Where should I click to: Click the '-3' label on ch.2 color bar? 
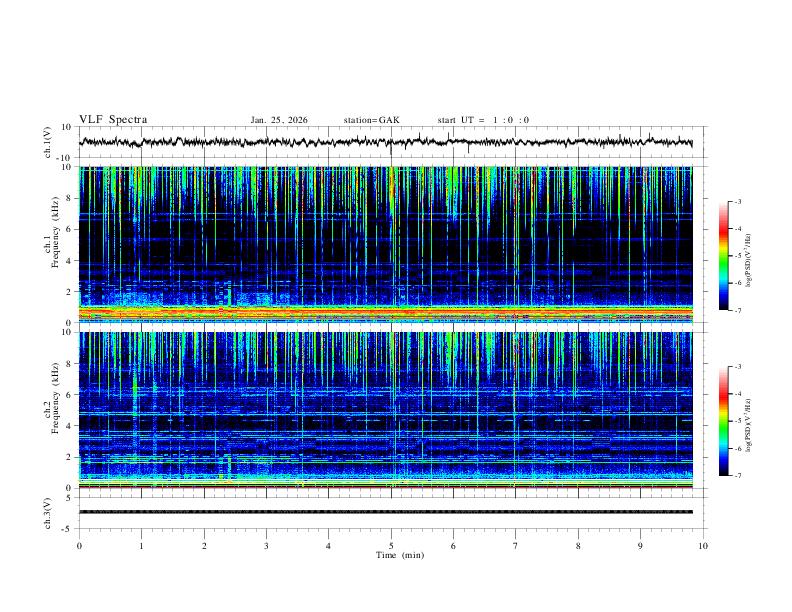point(737,367)
